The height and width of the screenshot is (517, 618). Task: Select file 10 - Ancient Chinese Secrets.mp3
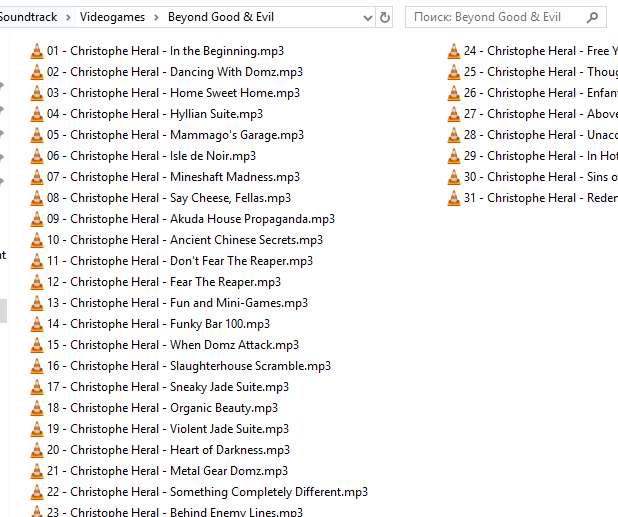[x=177, y=240]
